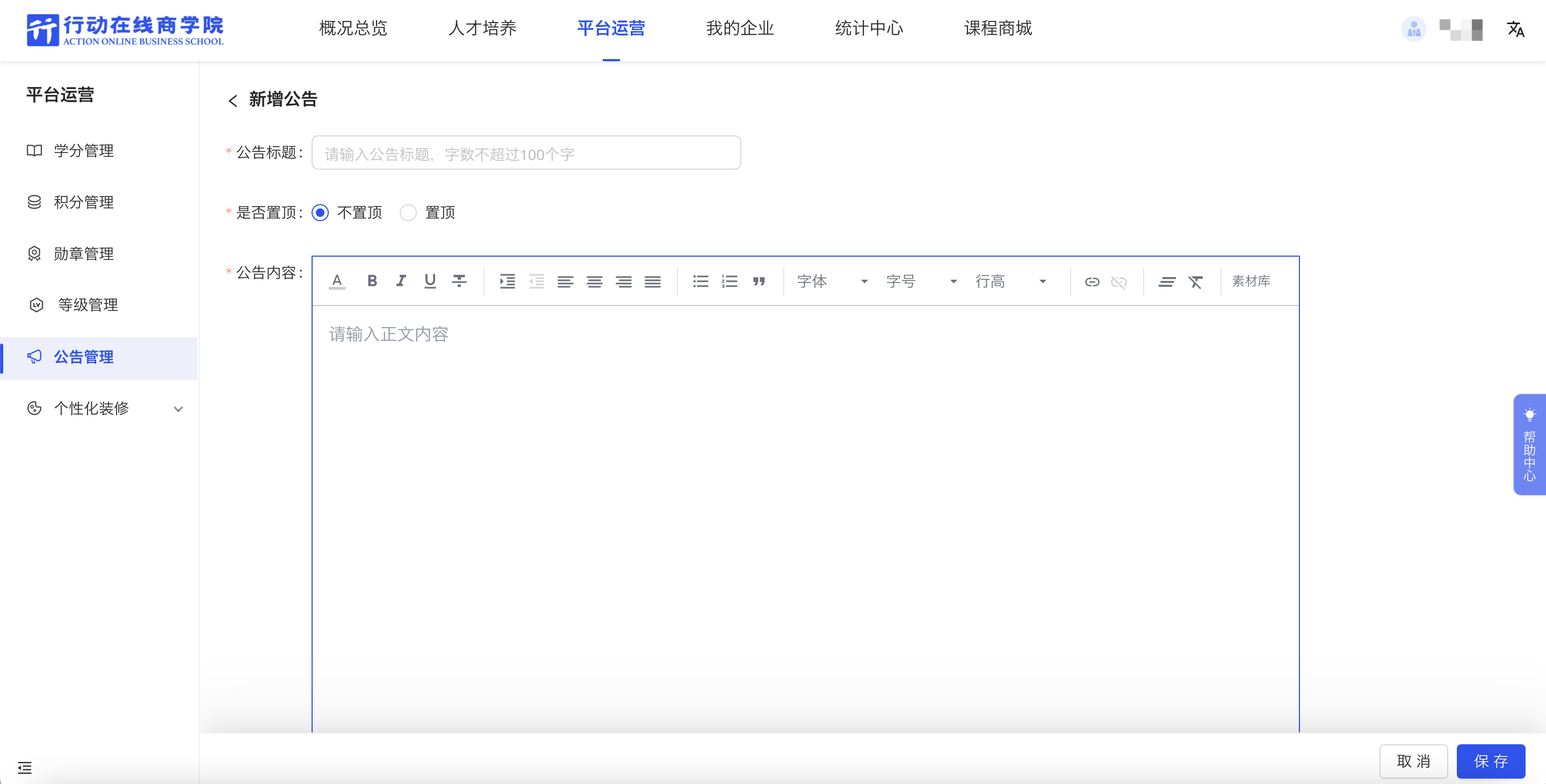Click the 保存 save button

click(1491, 761)
